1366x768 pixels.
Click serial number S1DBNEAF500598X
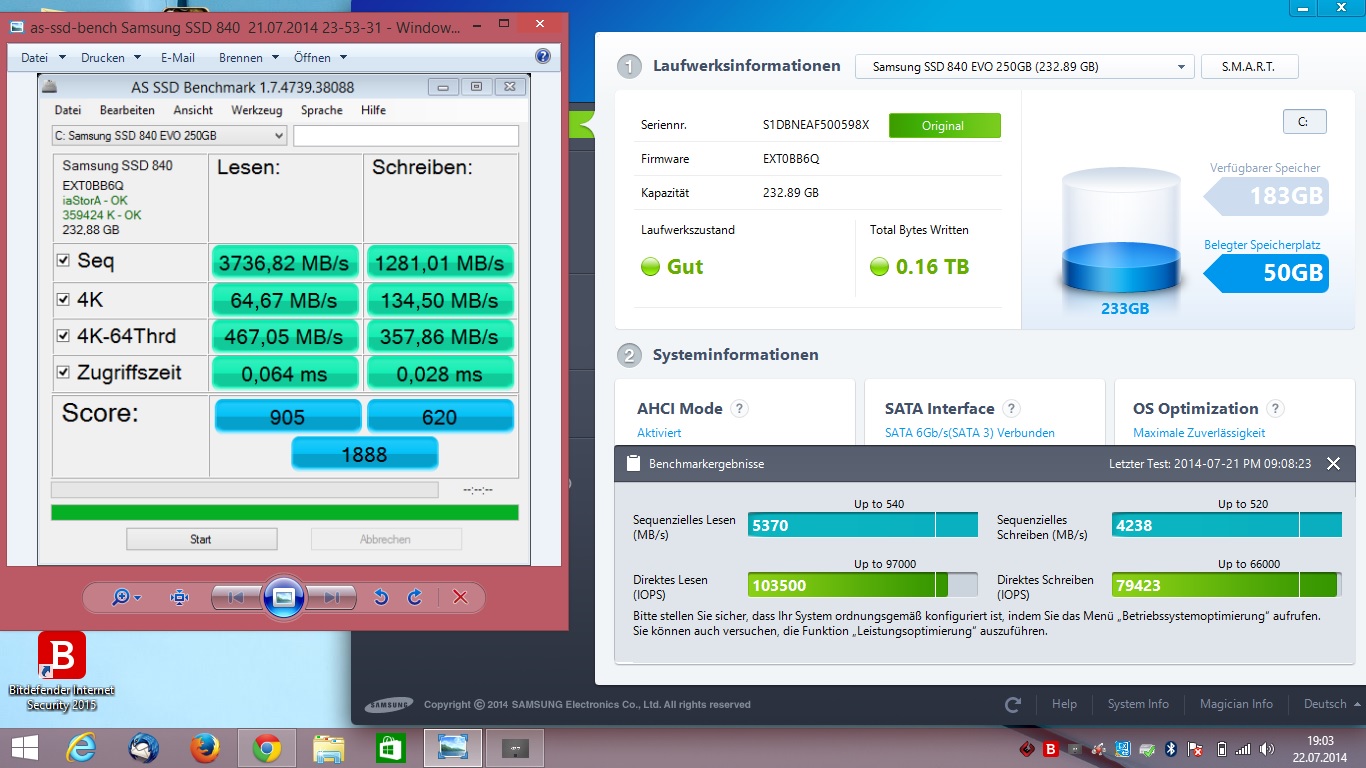[x=816, y=126]
